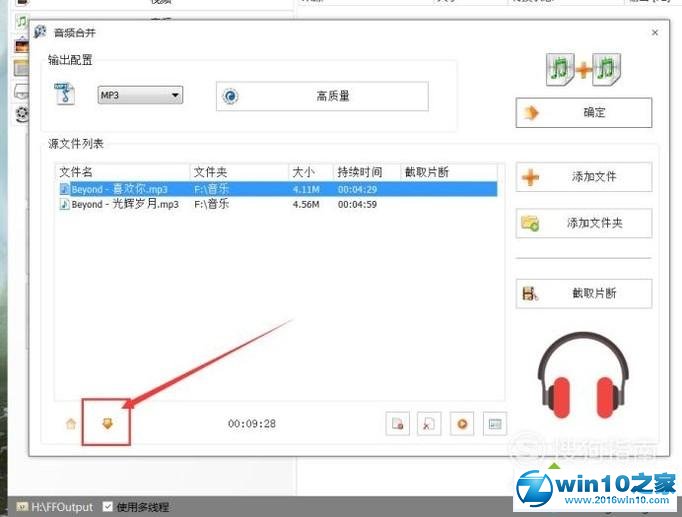Click the output format file icon
Screen dimensions: 682x517
(x=65, y=96)
